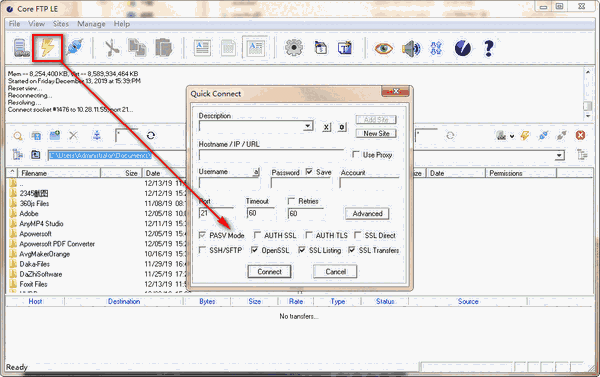Screen dimensions: 600x377
Task: Toggle the OpenSSL checkbox
Action: pos(254,250)
